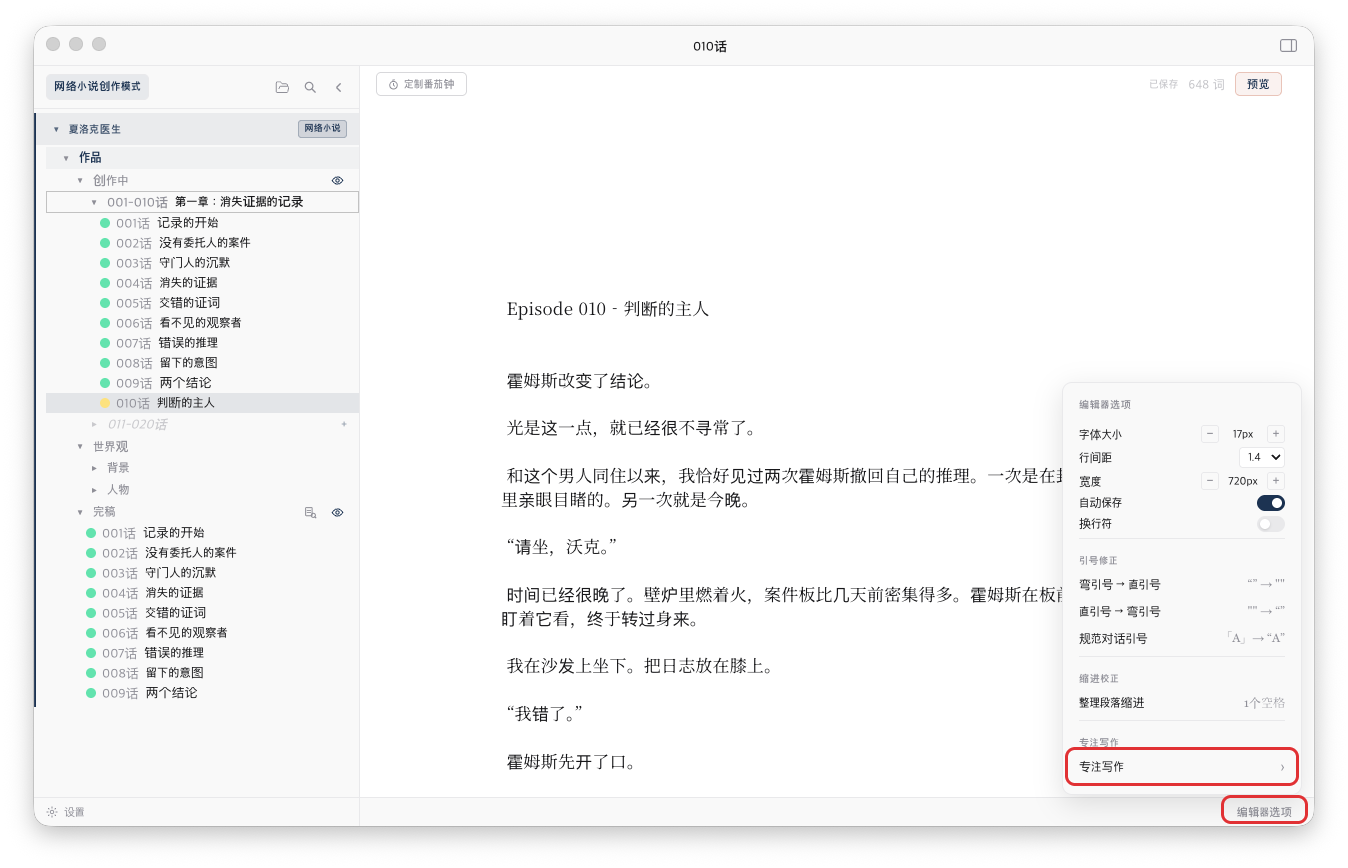Decrease editor width with the minus button
1348x868 pixels.
(x=1210, y=481)
